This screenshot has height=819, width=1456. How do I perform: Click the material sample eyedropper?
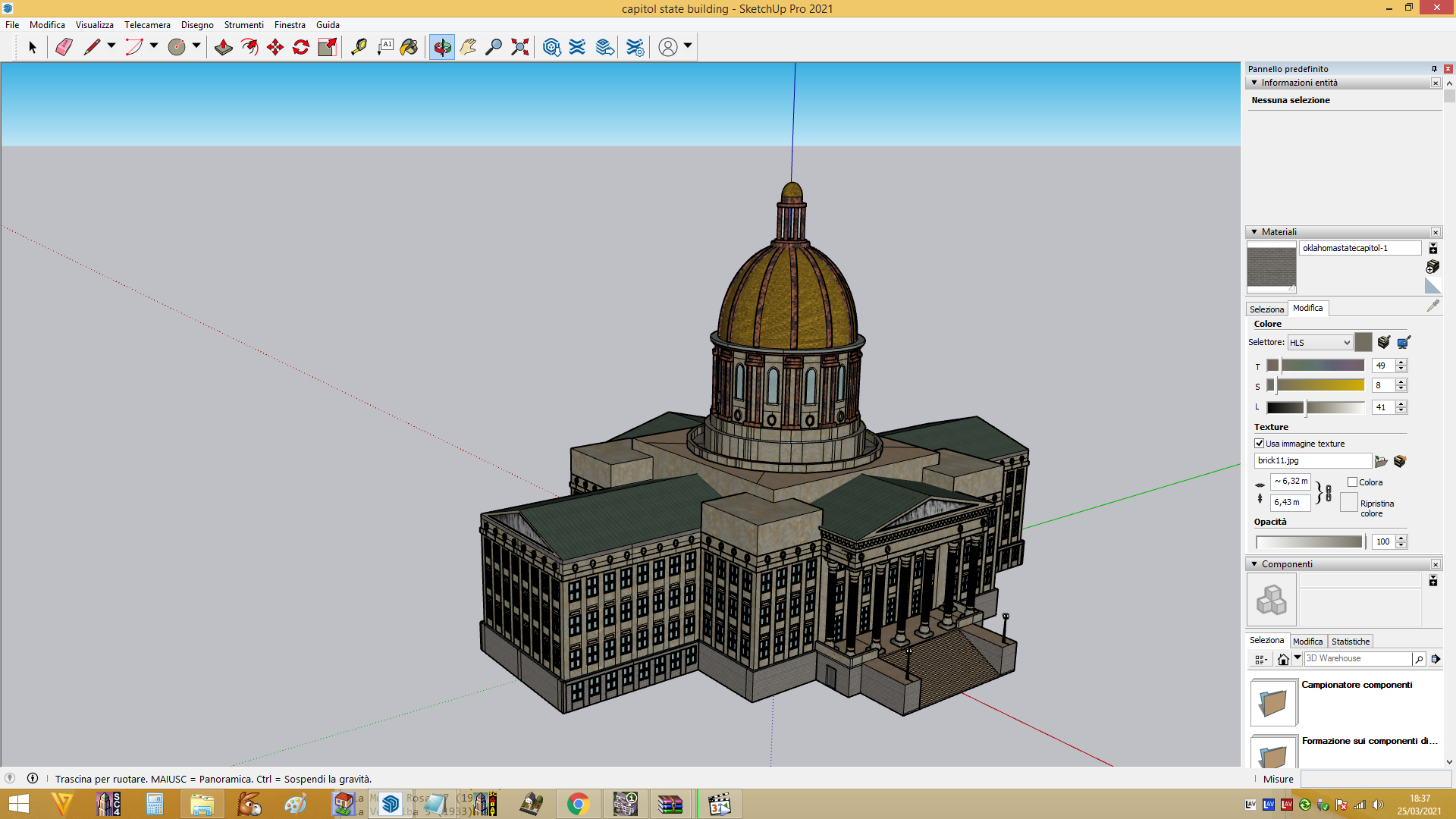[x=1432, y=306]
